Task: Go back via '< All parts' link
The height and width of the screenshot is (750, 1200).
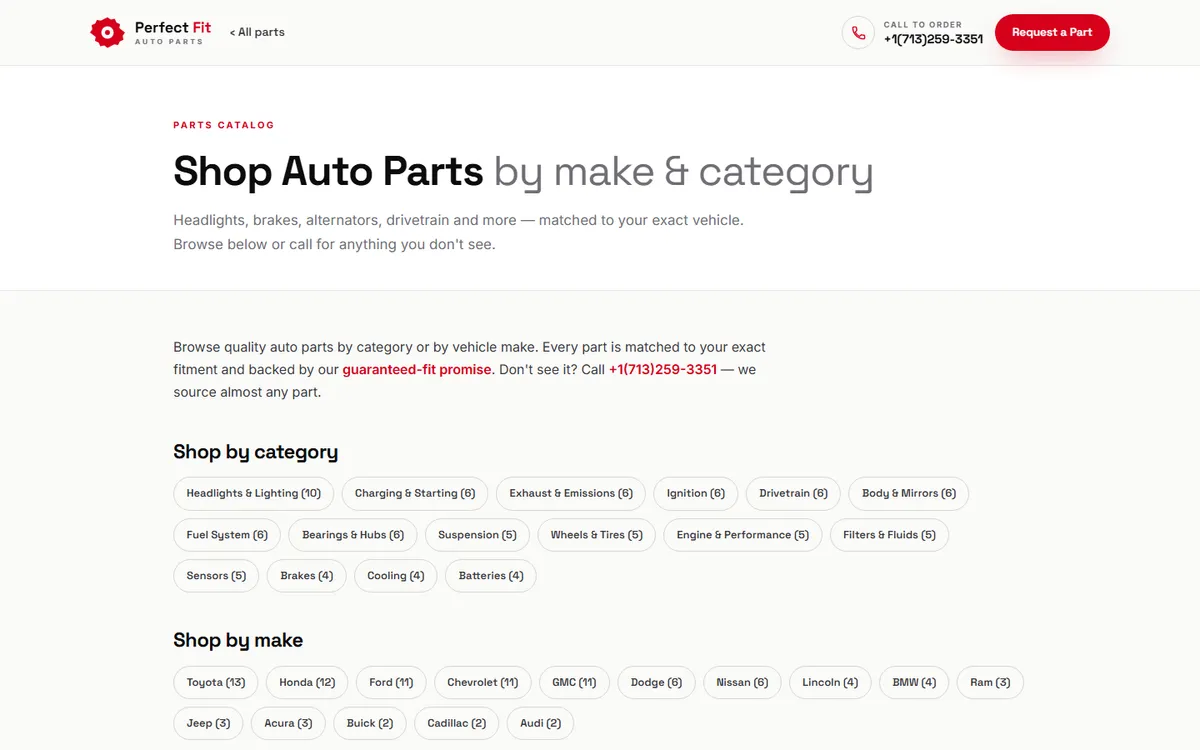Action: [x=257, y=32]
